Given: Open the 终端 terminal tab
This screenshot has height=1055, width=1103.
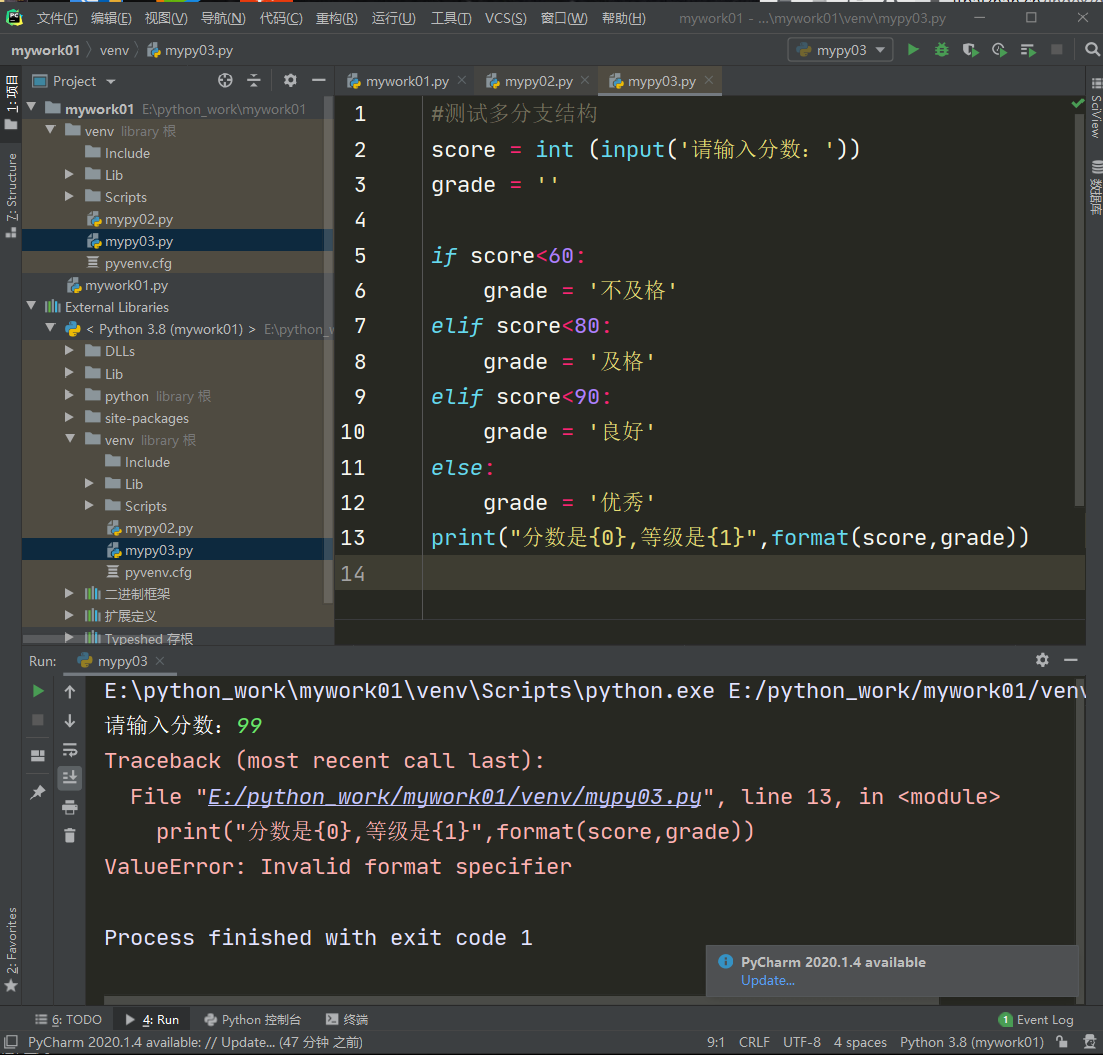Looking at the screenshot, I should pos(348,1020).
